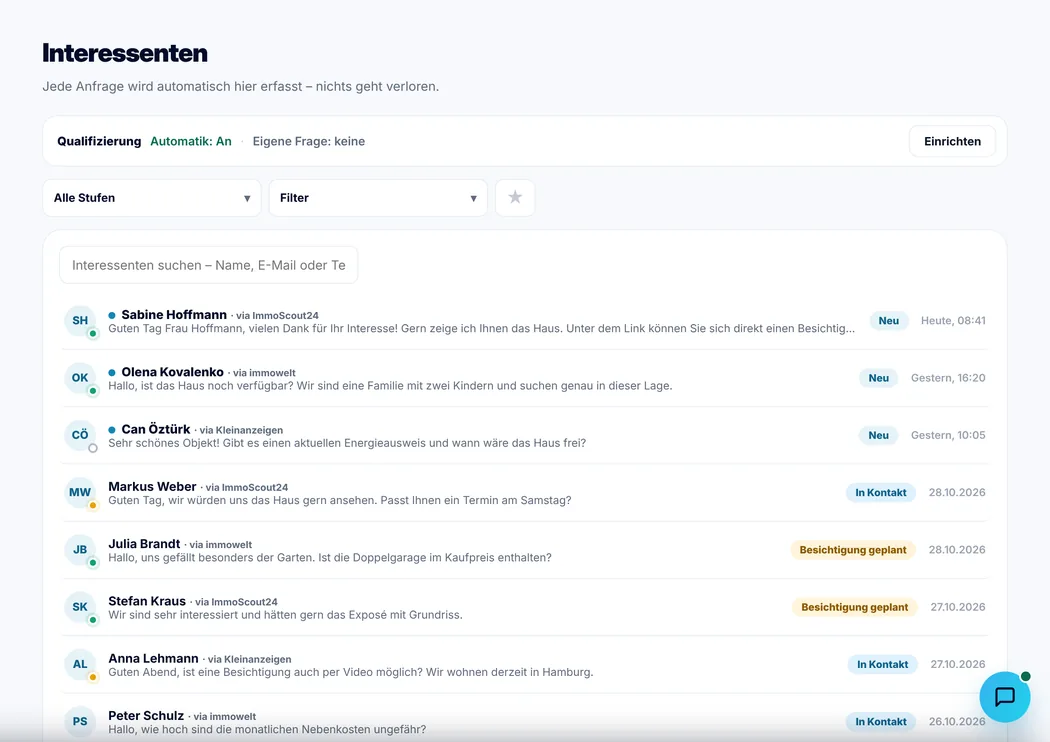The width and height of the screenshot is (1050, 742).
Task: Open Stefan Kraus's name
Action: click(x=147, y=601)
